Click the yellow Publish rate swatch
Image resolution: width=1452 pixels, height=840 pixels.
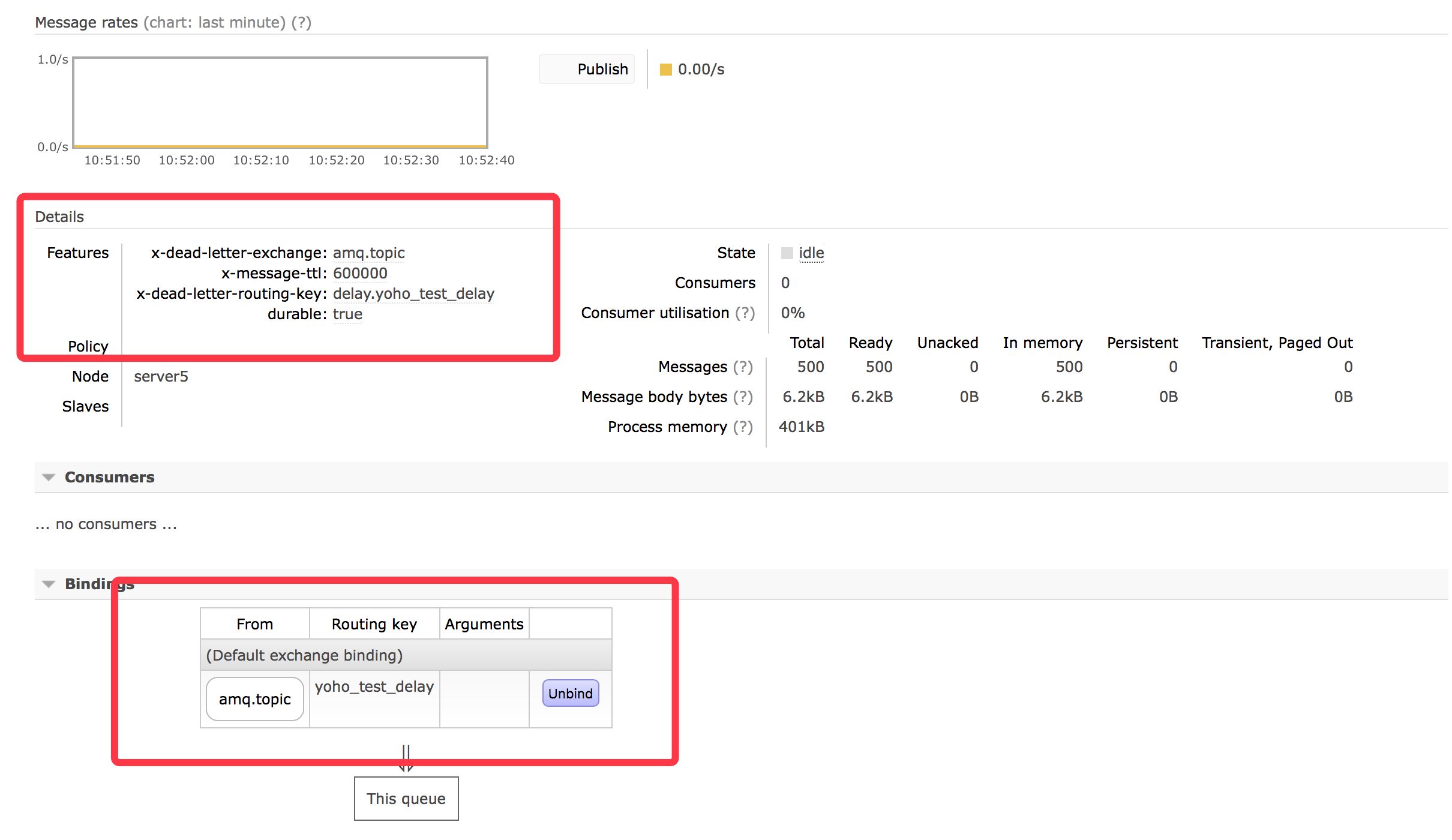[x=665, y=70]
